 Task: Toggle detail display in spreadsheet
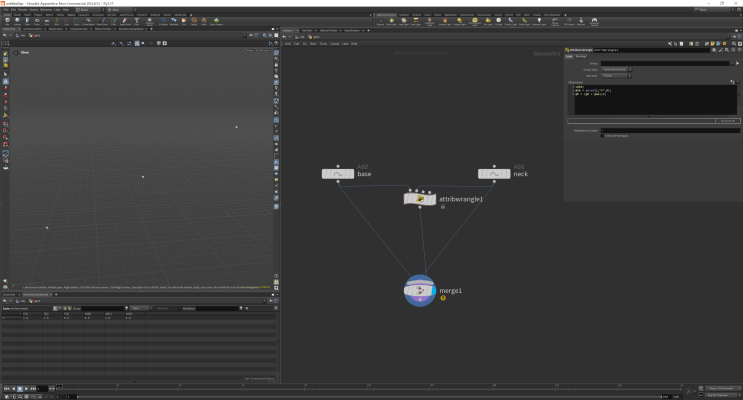coord(70,308)
